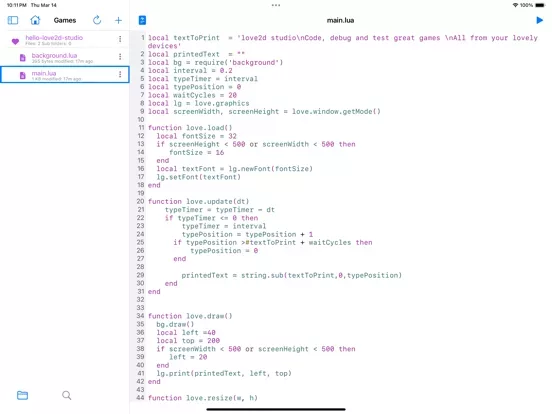
Task: Click the line 'local interval = 0.2'
Action: click(190, 70)
